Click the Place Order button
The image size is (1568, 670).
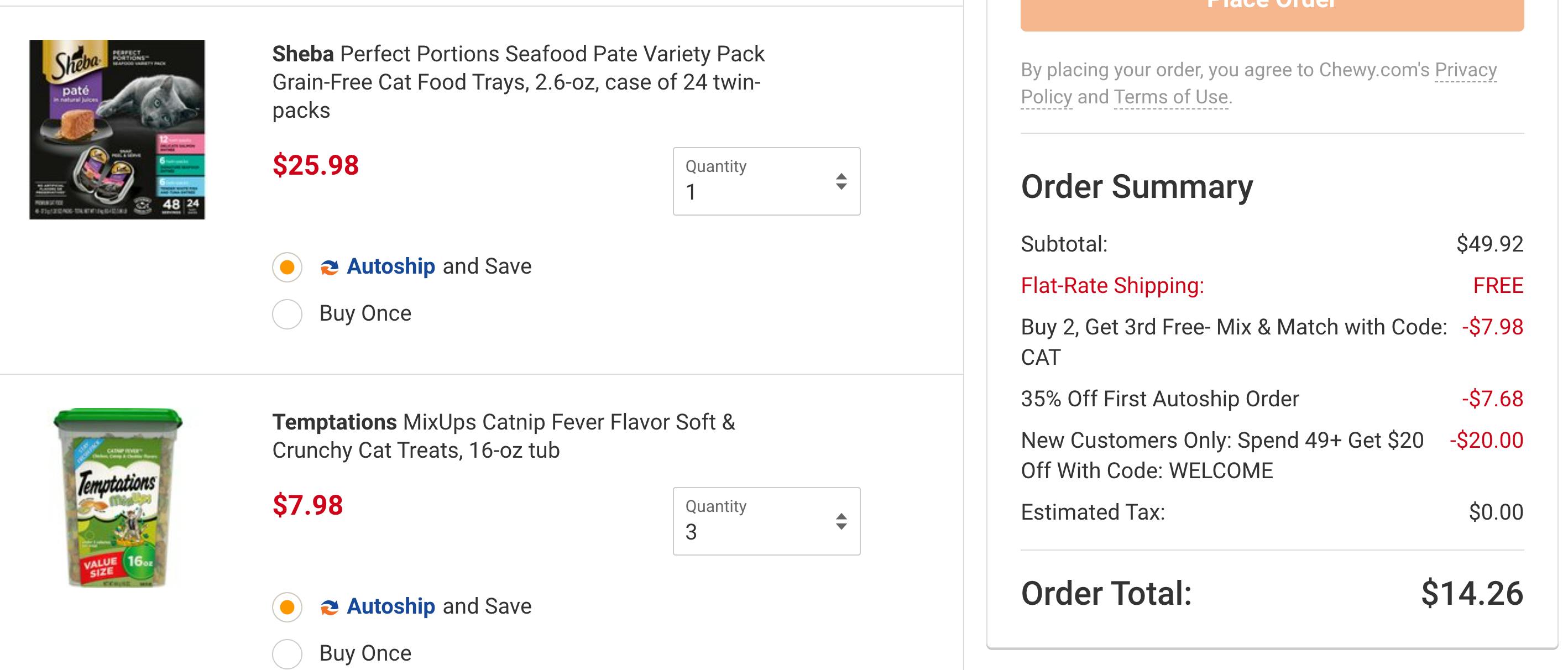coord(1272,11)
